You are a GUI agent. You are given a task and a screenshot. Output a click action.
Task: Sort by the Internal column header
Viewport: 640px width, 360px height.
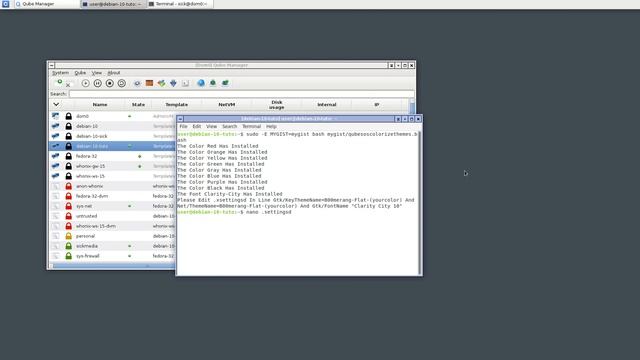click(x=327, y=105)
